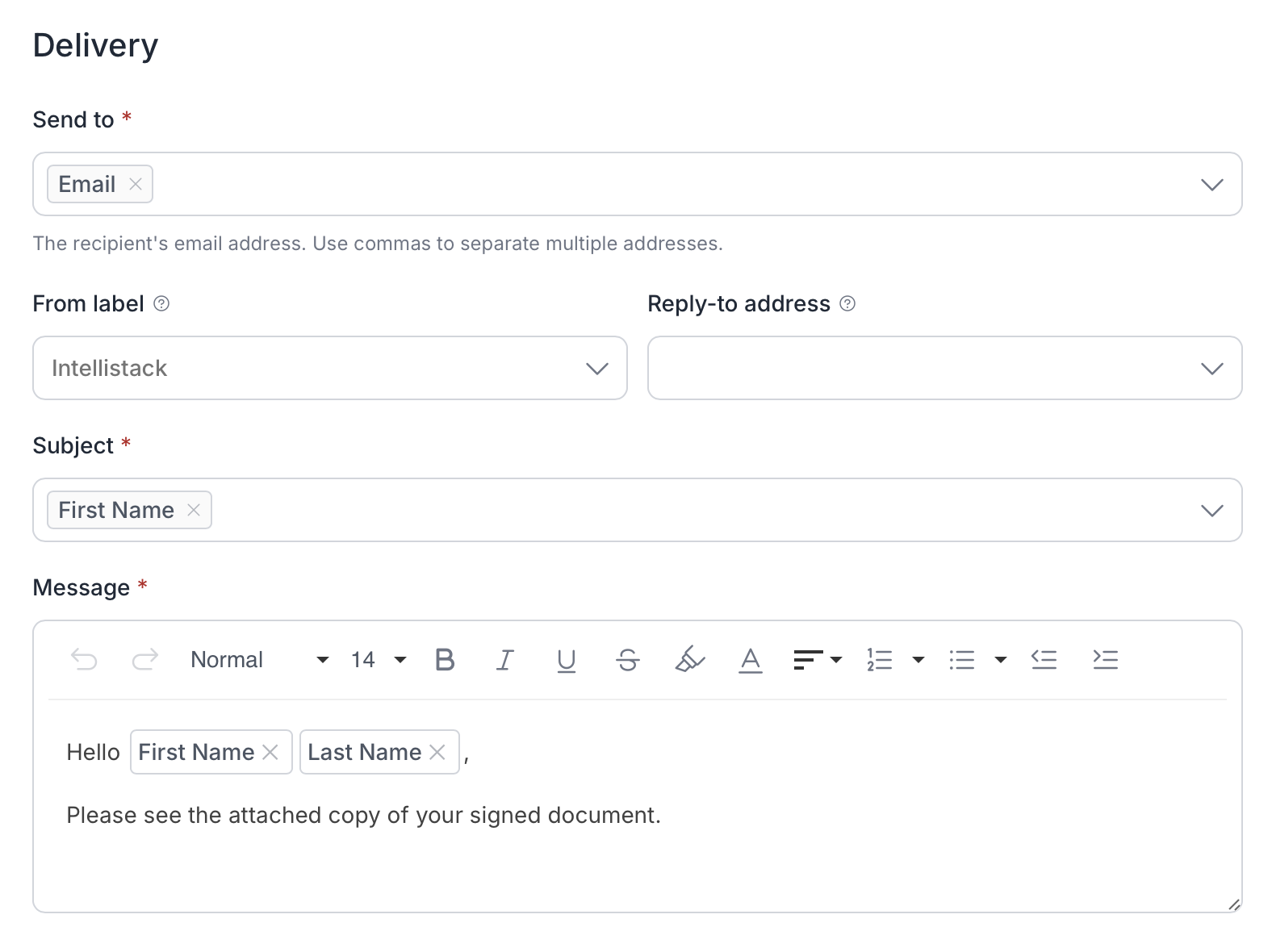Screen dimensions: 1272x952
Task: Decrease indent of the message text
Action: (x=1044, y=660)
